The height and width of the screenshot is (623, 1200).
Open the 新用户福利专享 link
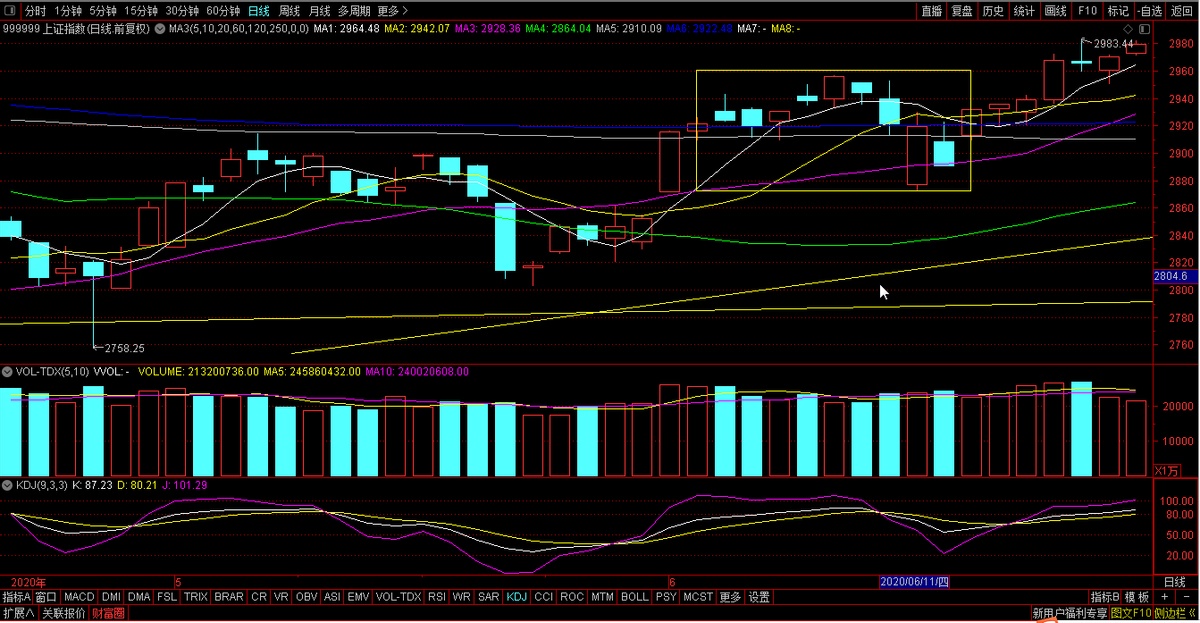pyautogui.click(x=1069, y=613)
